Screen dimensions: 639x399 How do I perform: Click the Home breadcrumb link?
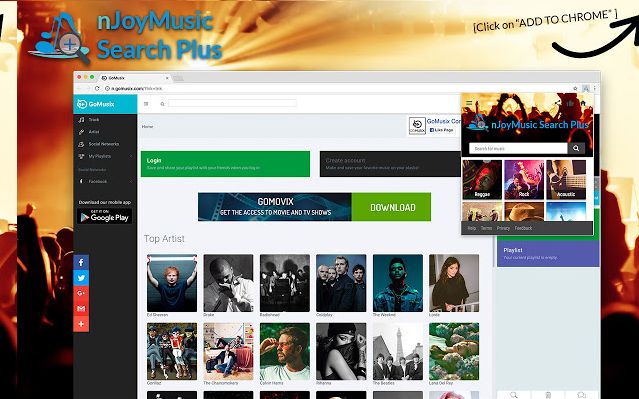(x=148, y=127)
